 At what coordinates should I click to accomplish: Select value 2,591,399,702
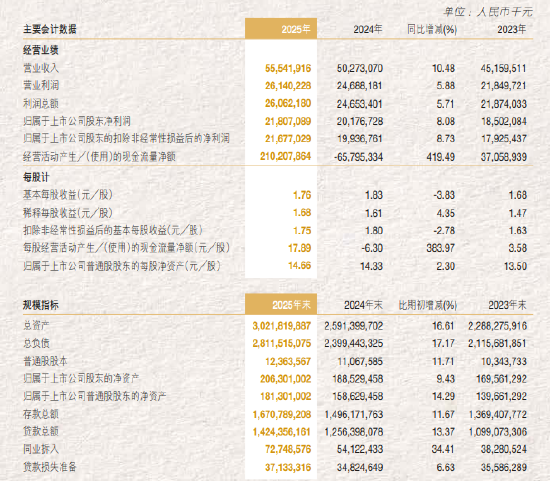click(x=354, y=326)
